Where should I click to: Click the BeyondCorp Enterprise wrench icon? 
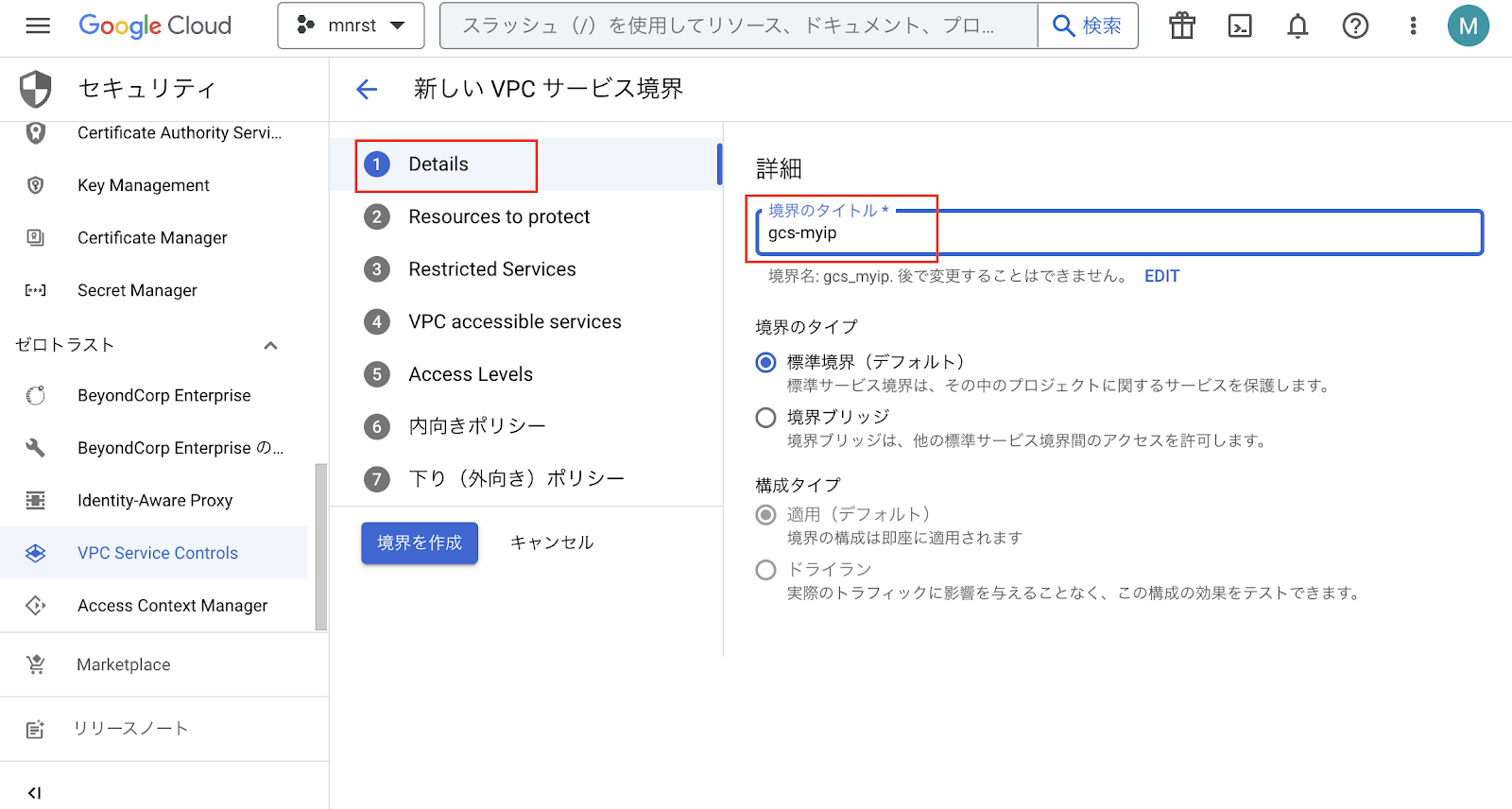36,448
